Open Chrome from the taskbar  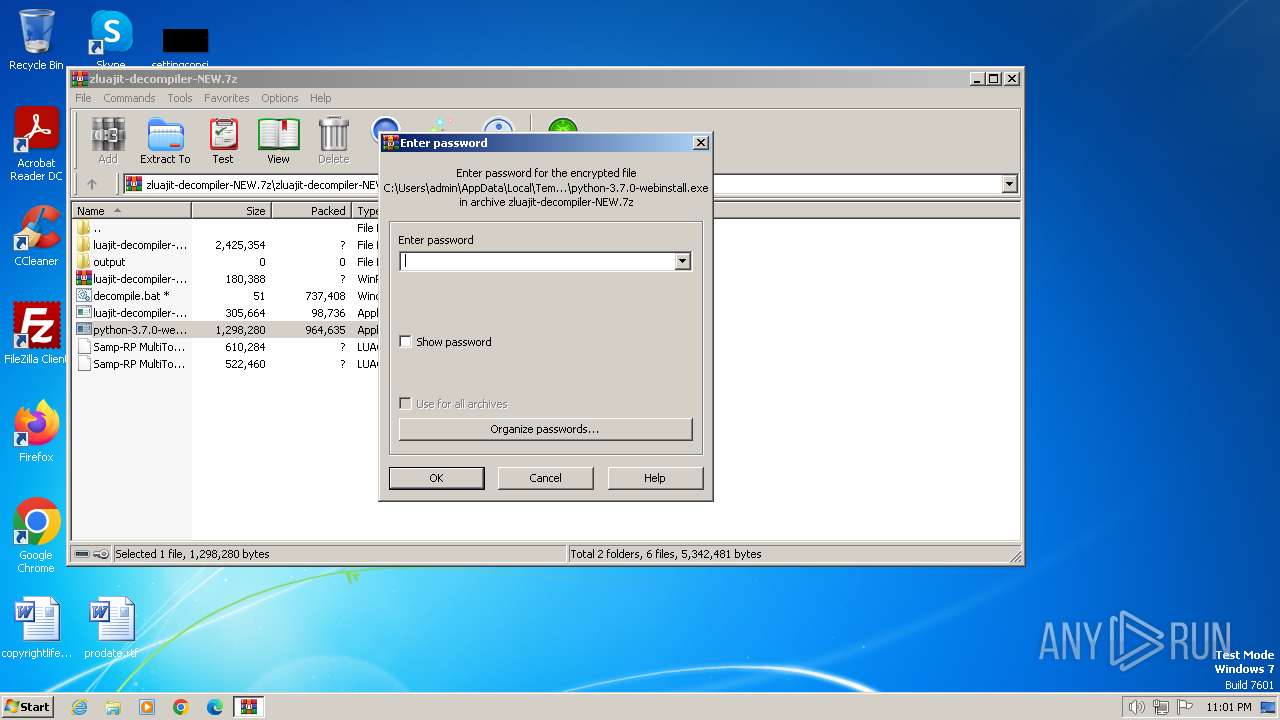(181, 707)
